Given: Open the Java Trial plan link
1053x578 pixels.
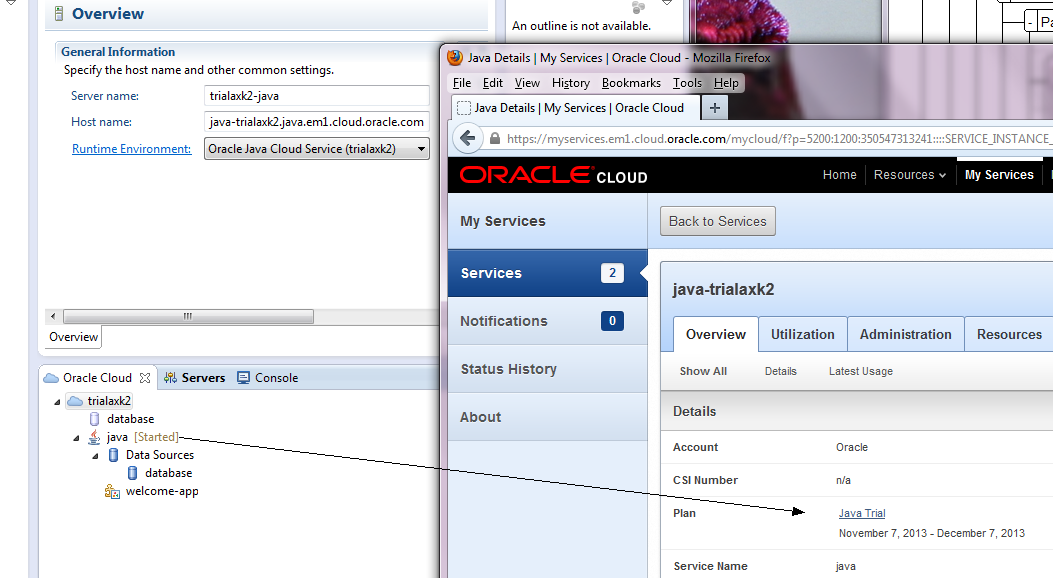Looking at the screenshot, I should tap(862, 513).
